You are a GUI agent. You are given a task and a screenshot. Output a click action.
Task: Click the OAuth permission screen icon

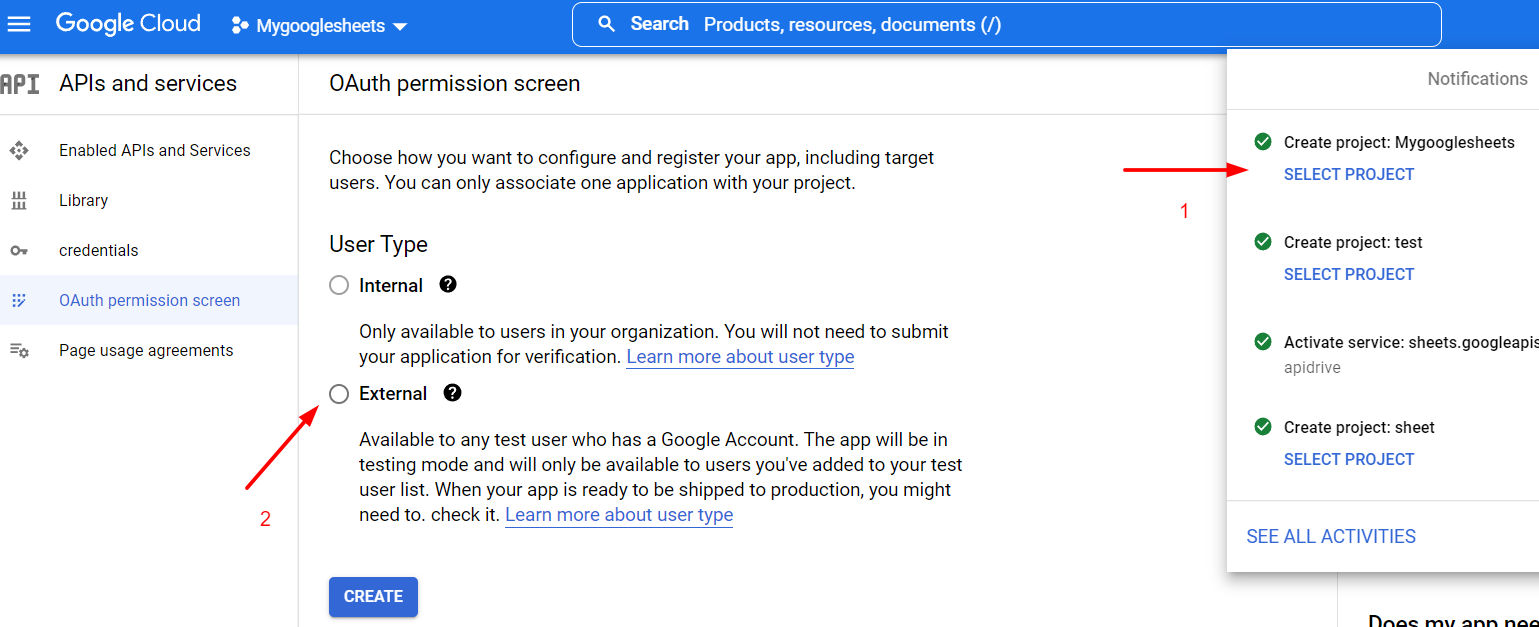[19, 300]
